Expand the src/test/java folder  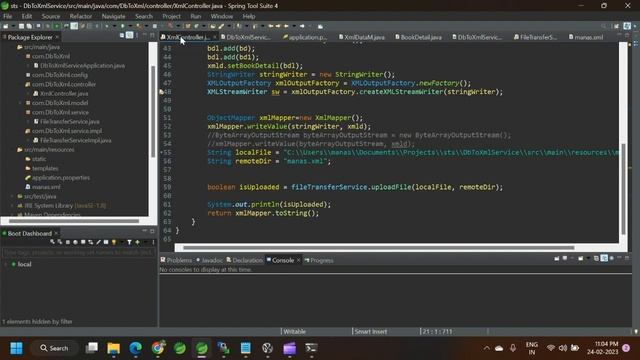click(12, 196)
